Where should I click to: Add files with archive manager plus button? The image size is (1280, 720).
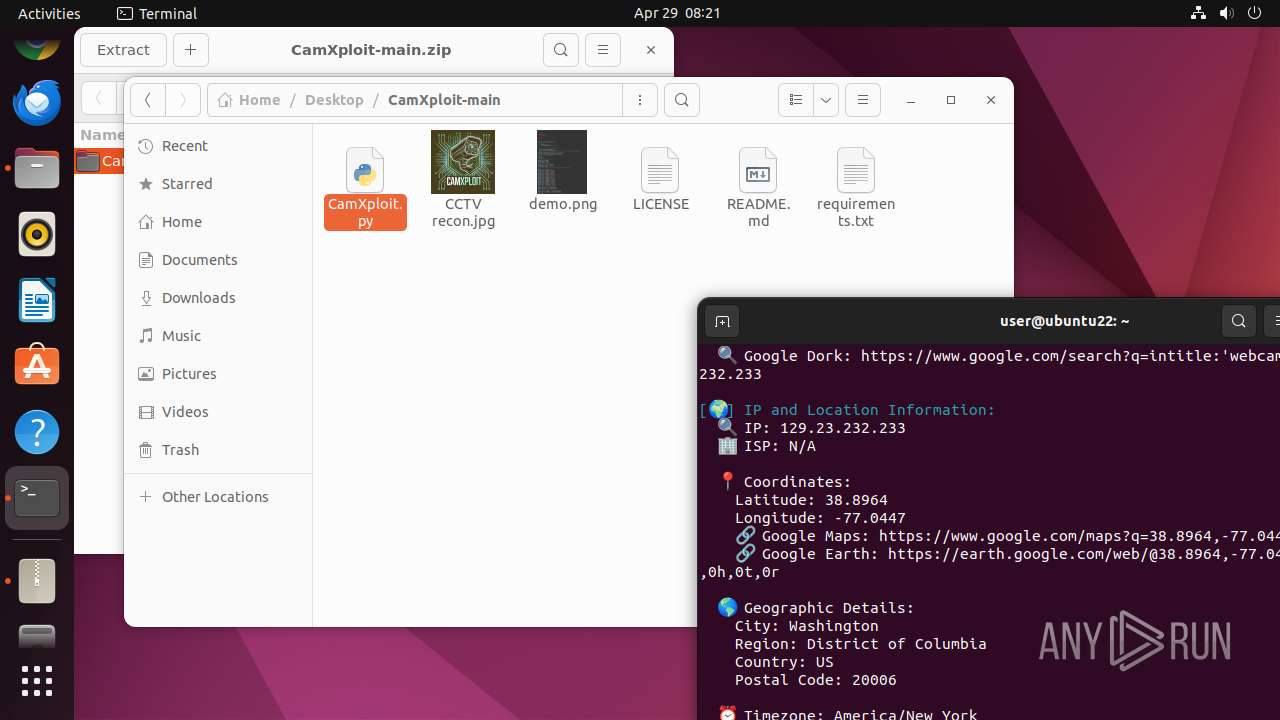click(191, 50)
